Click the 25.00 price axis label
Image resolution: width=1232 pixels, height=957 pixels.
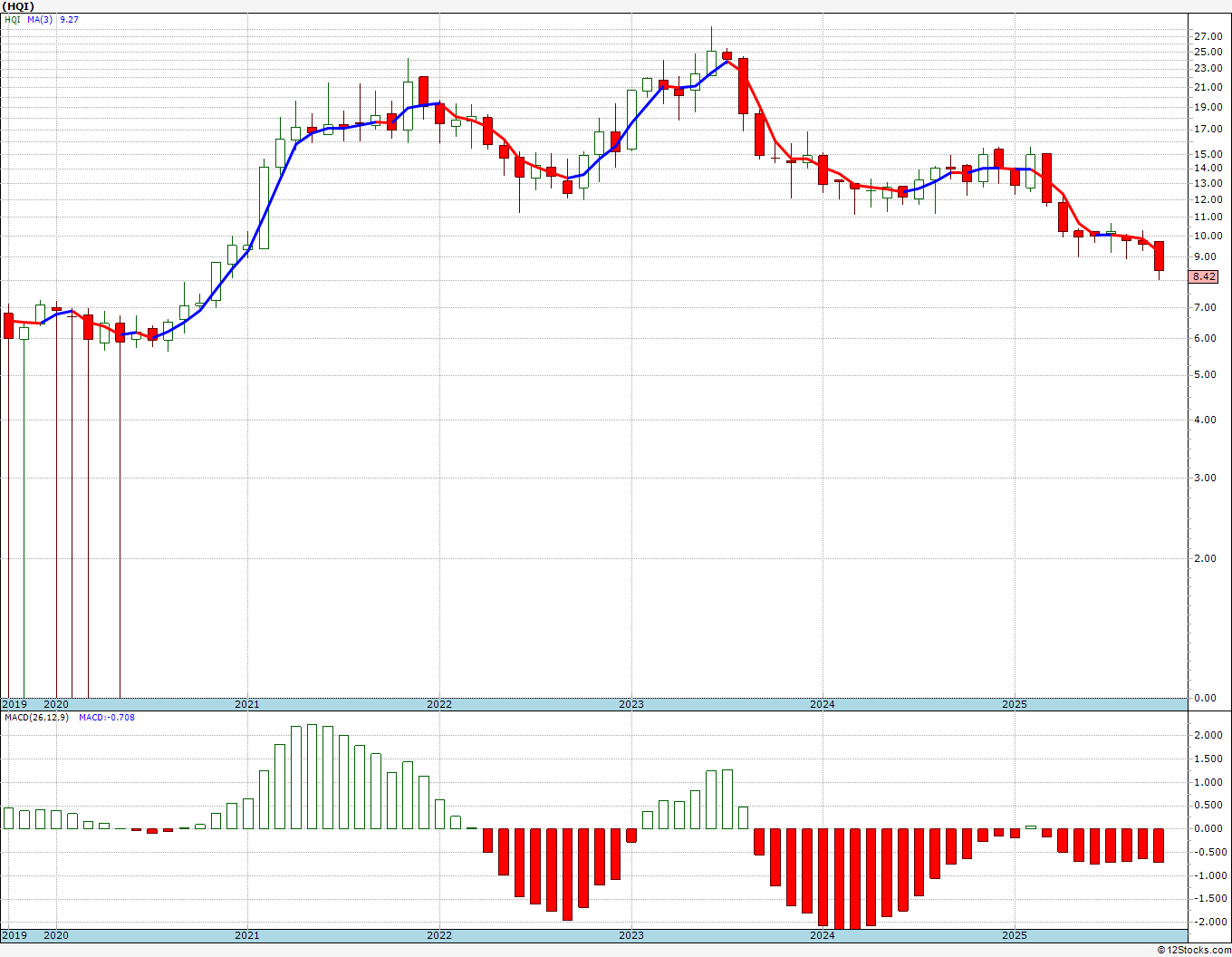(x=1208, y=53)
